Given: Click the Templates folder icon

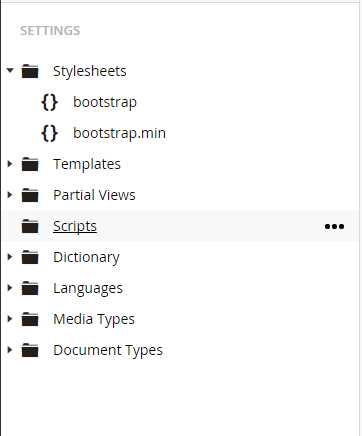Looking at the screenshot, I should tap(30, 164).
